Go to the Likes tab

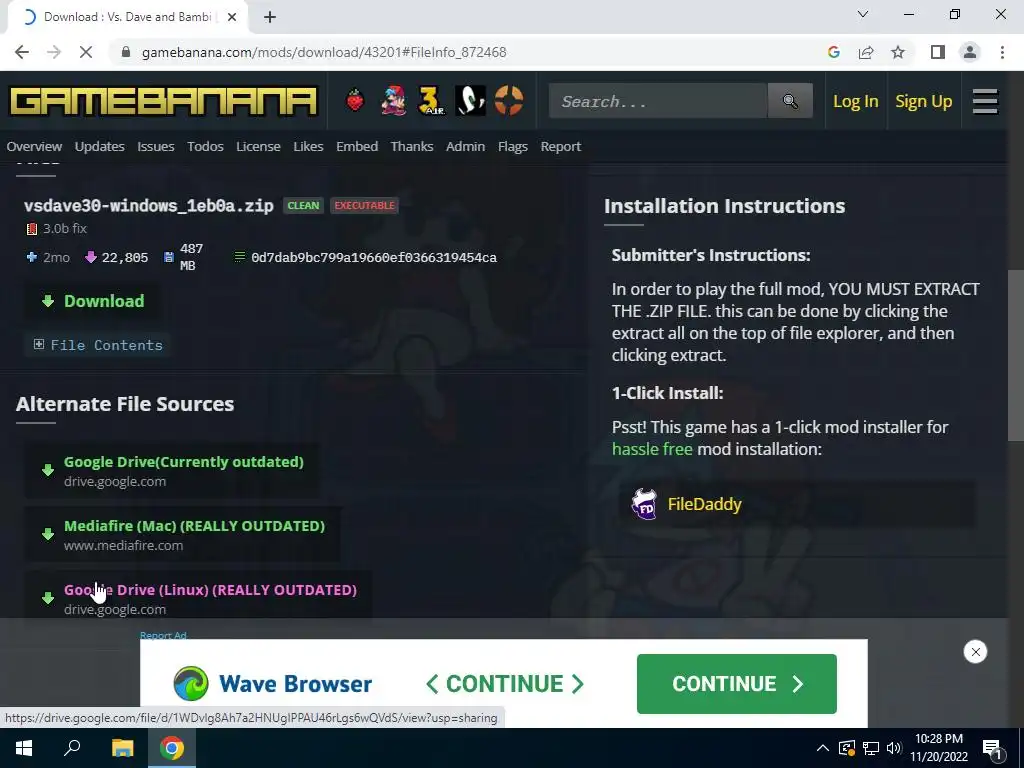tap(308, 146)
